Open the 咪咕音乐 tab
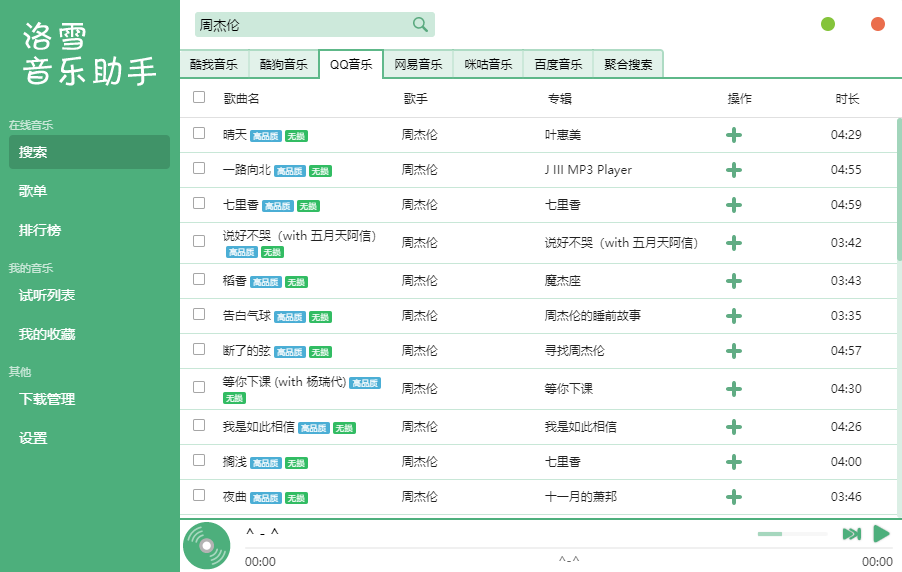The height and width of the screenshot is (572, 902). [x=488, y=64]
